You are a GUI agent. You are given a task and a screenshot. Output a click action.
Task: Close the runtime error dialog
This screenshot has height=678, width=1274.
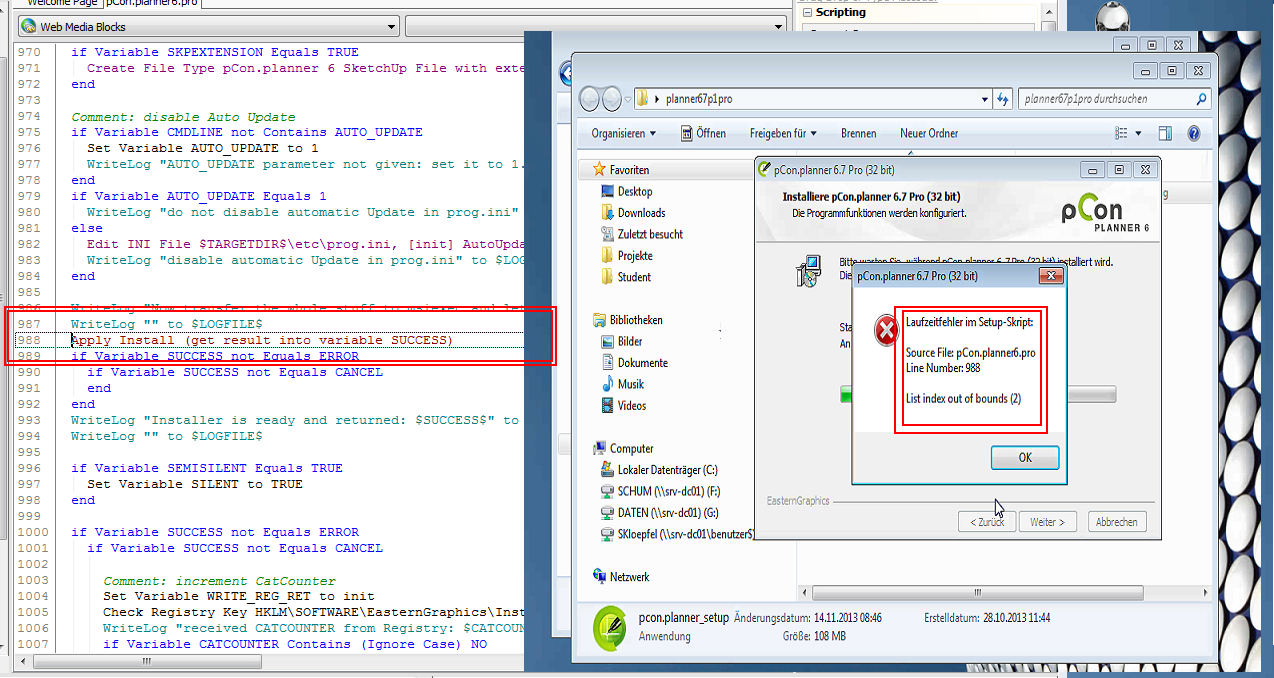click(1050, 275)
